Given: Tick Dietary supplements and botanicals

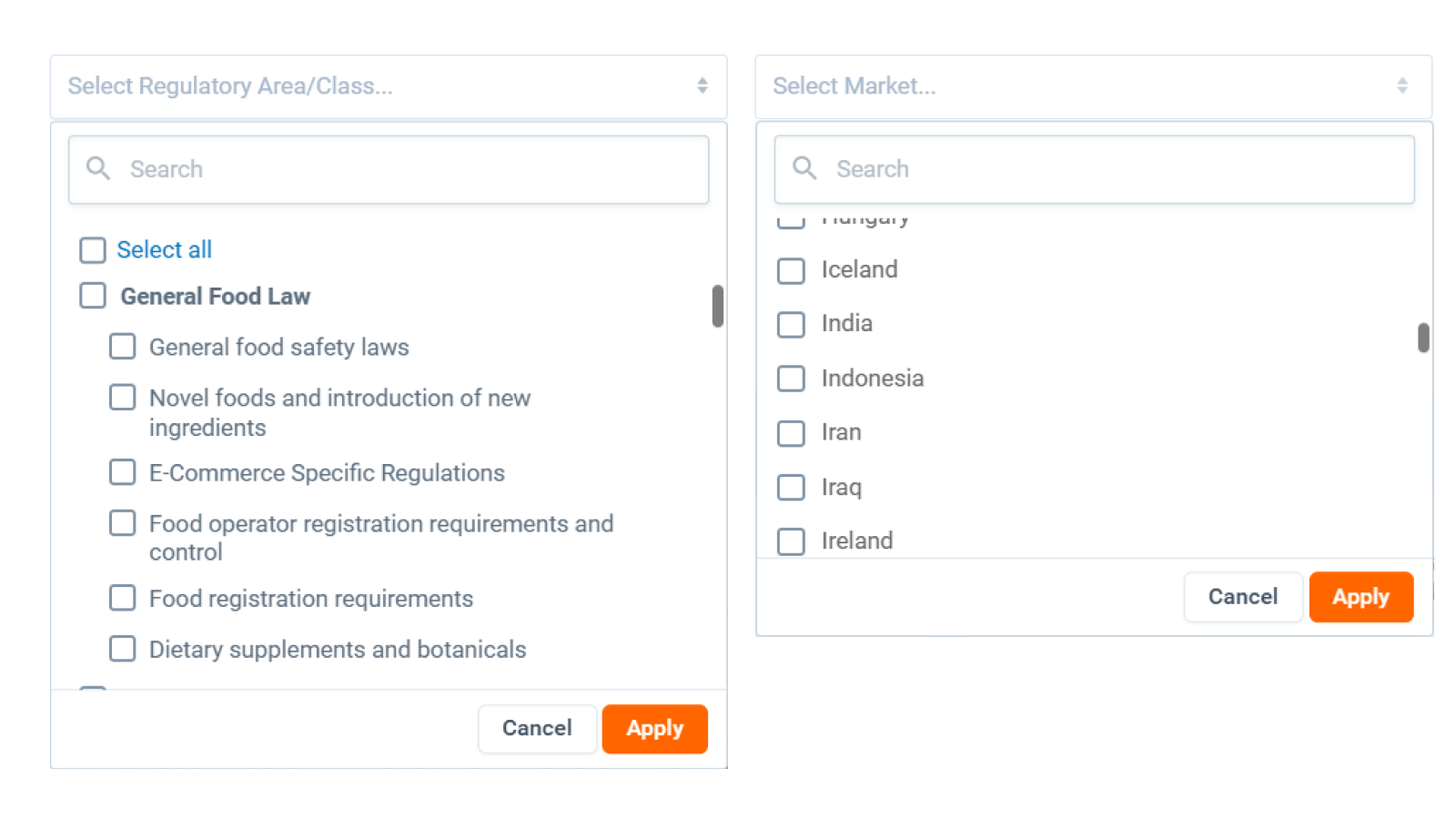Looking at the screenshot, I should 123,649.
